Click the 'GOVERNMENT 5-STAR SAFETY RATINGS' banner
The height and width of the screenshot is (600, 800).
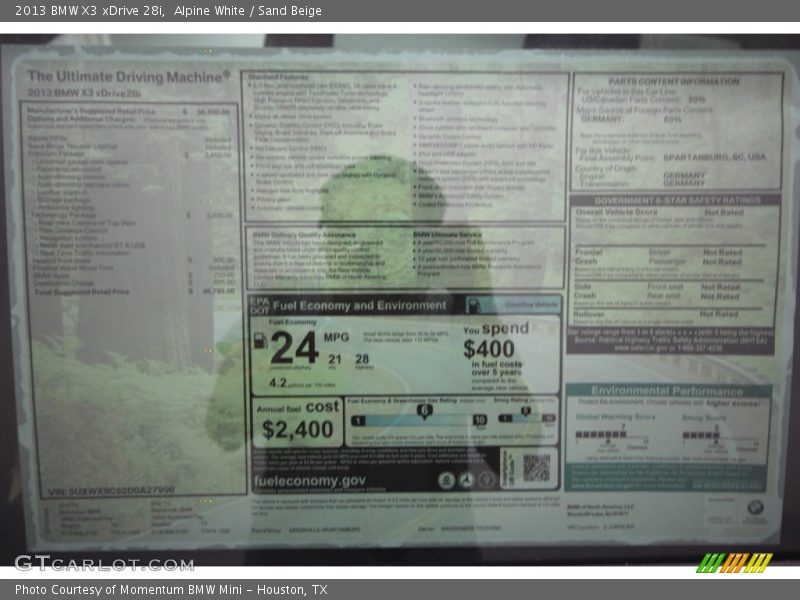(x=678, y=201)
